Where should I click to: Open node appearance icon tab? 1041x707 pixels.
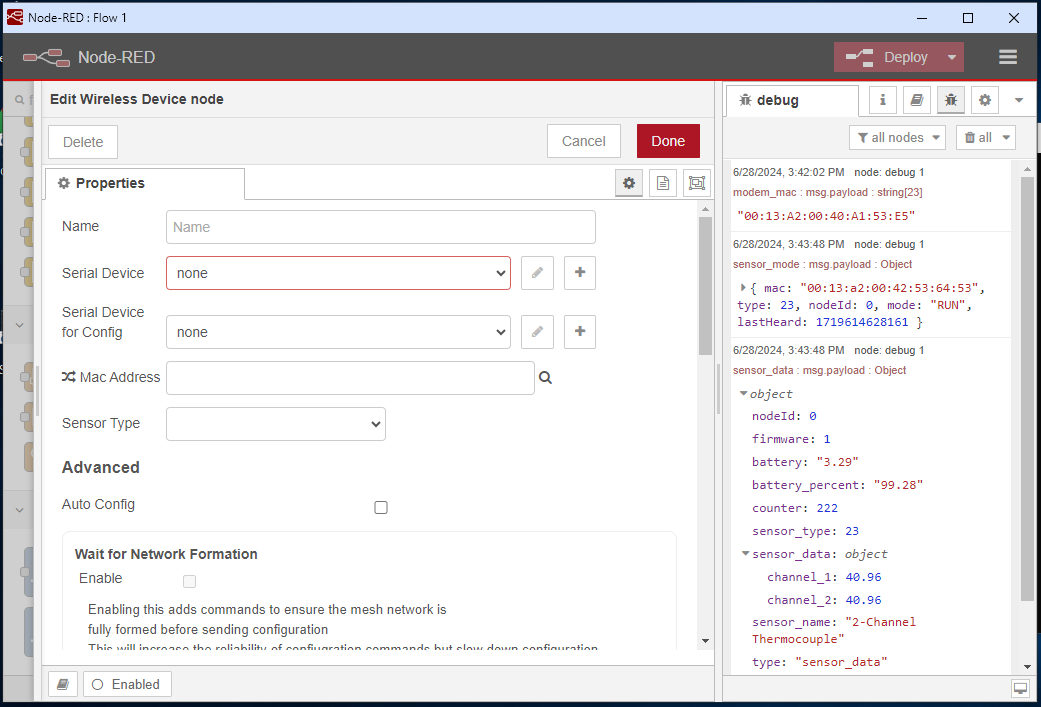[x=696, y=183]
